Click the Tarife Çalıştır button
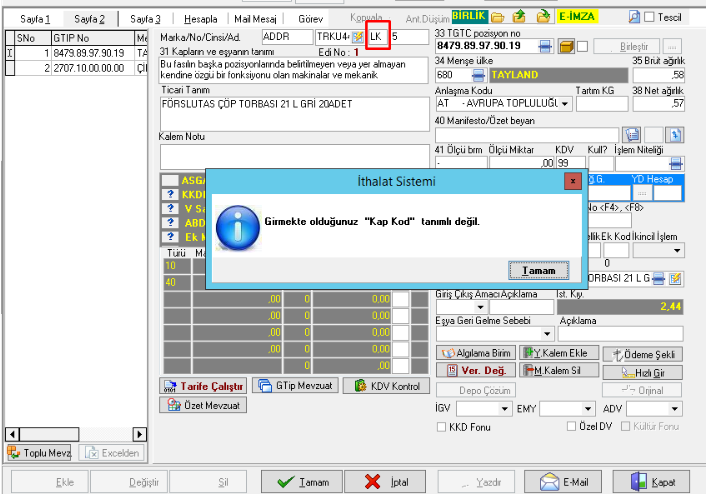 [x=203, y=385]
